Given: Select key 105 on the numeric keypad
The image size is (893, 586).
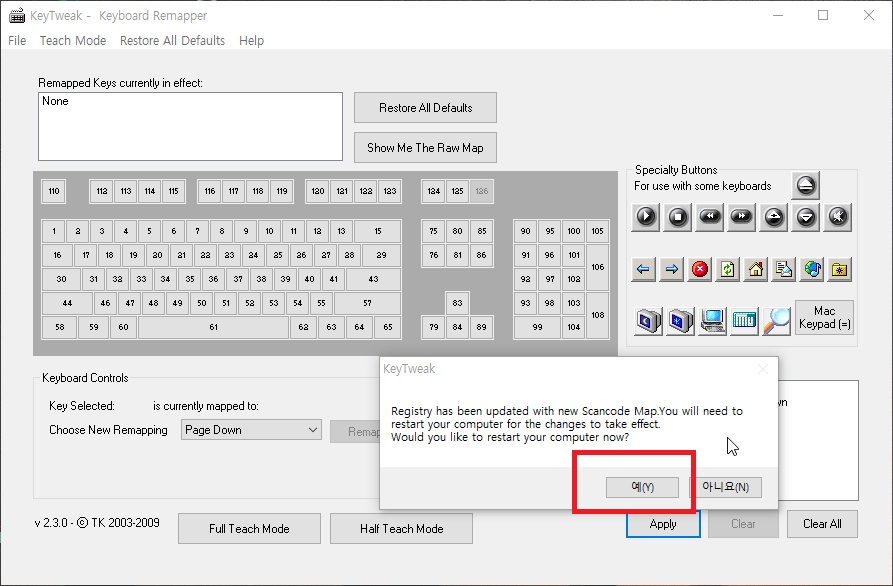Looking at the screenshot, I should (x=597, y=231).
